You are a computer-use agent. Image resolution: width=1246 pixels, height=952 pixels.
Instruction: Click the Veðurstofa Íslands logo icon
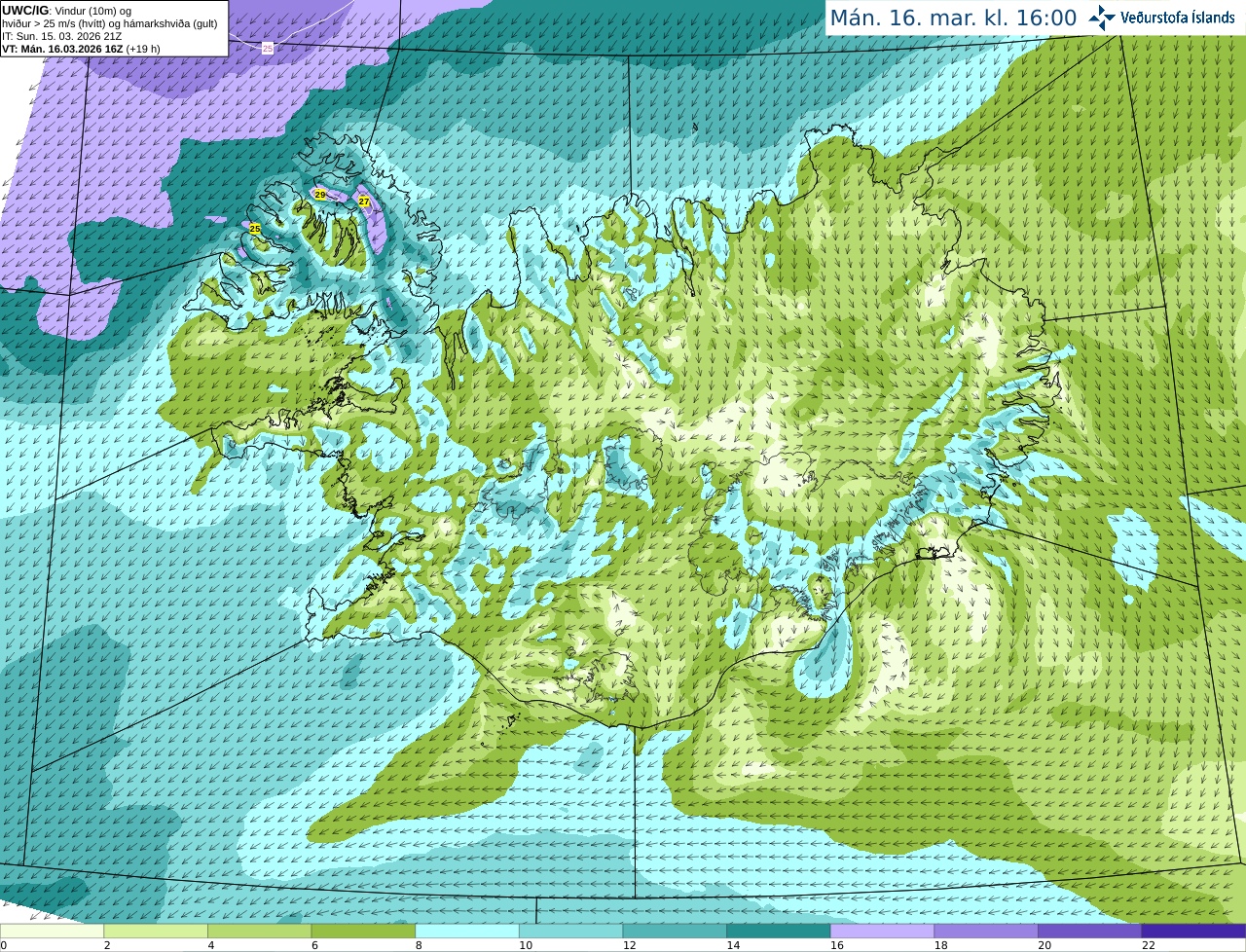point(1101,18)
